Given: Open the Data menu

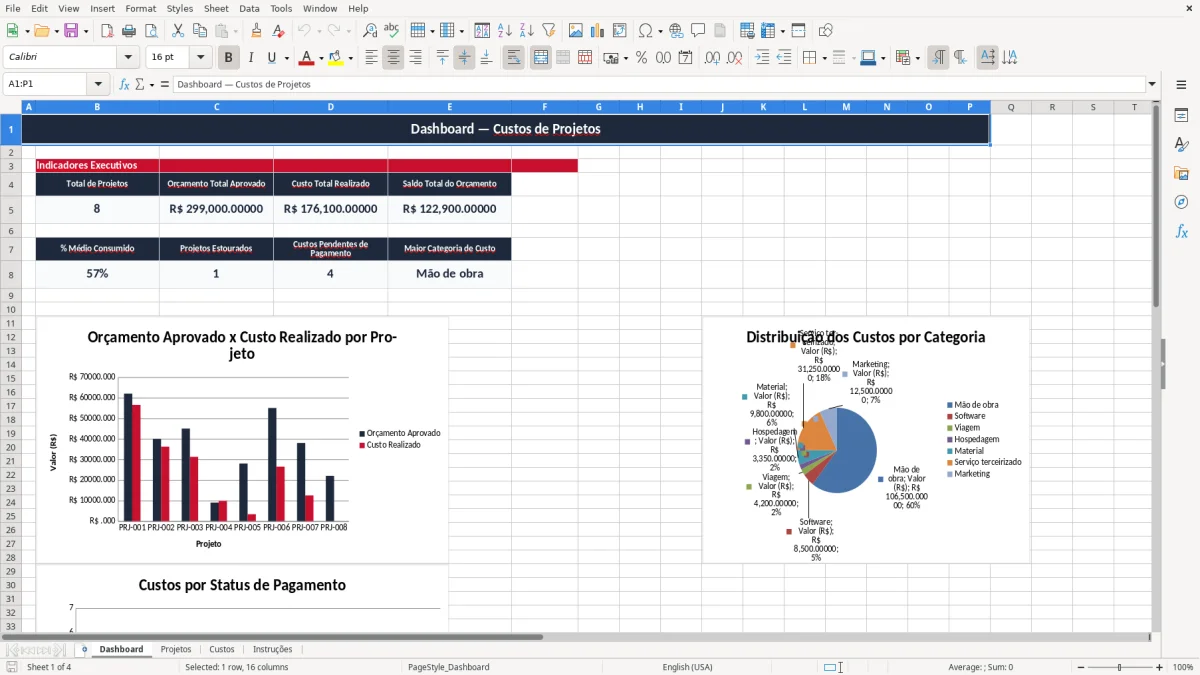Looking at the screenshot, I should [249, 8].
